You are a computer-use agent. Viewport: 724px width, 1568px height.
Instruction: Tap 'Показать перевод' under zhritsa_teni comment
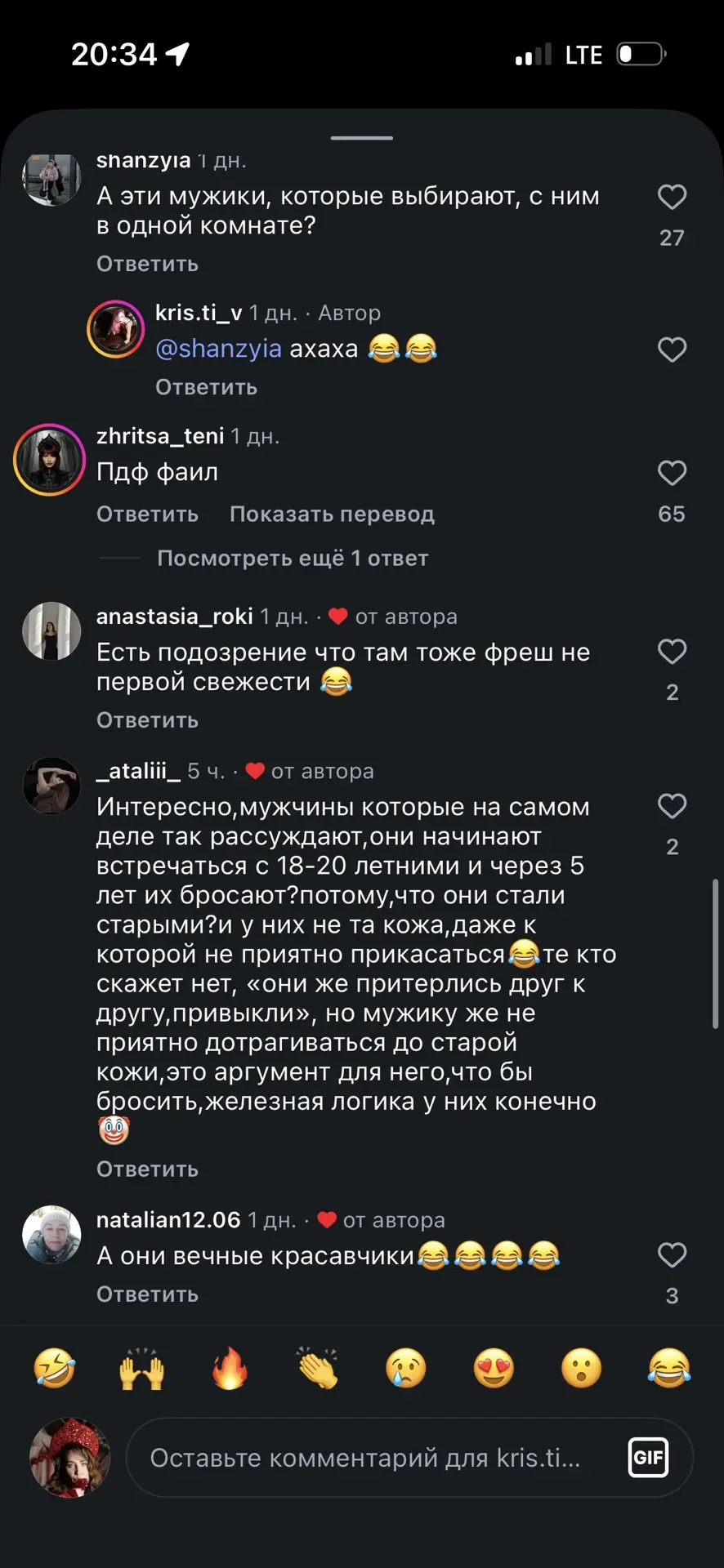point(332,514)
